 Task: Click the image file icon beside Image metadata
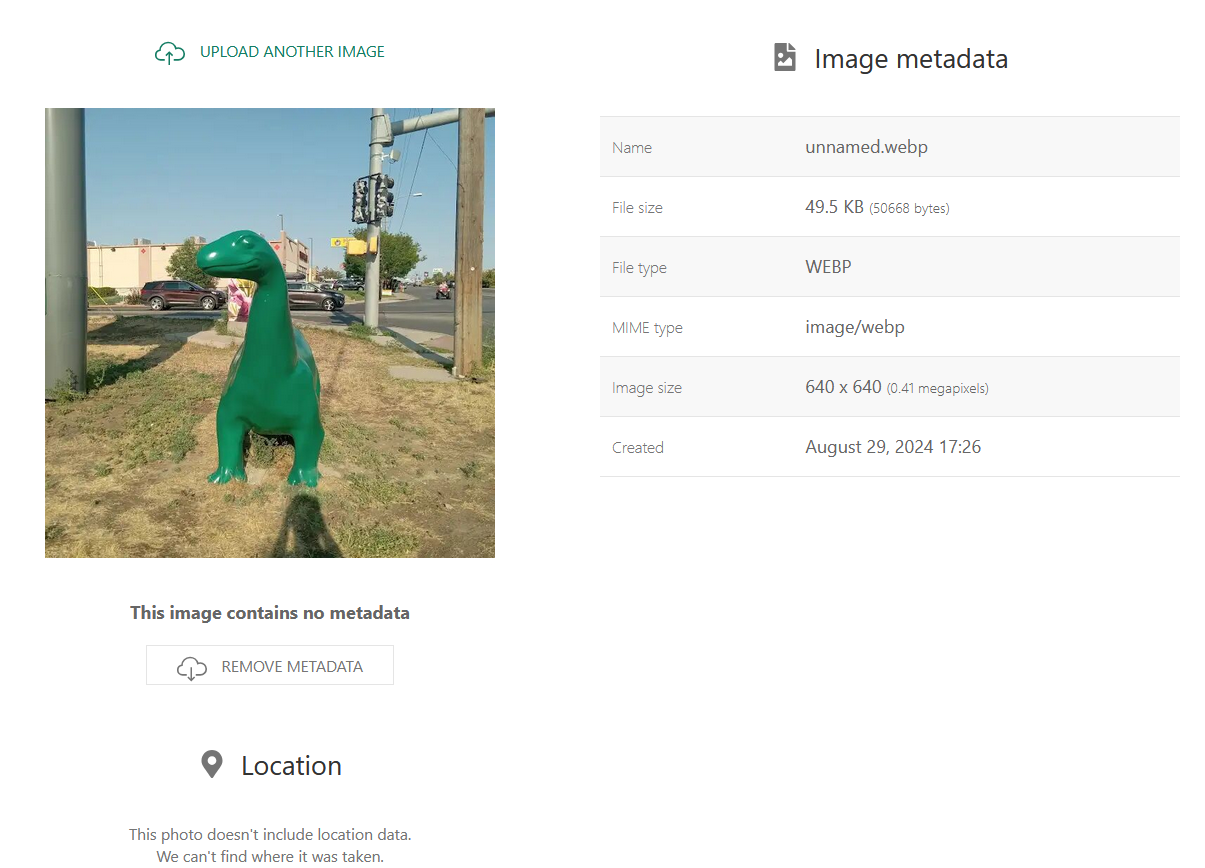pyautogui.click(x=785, y=57)
